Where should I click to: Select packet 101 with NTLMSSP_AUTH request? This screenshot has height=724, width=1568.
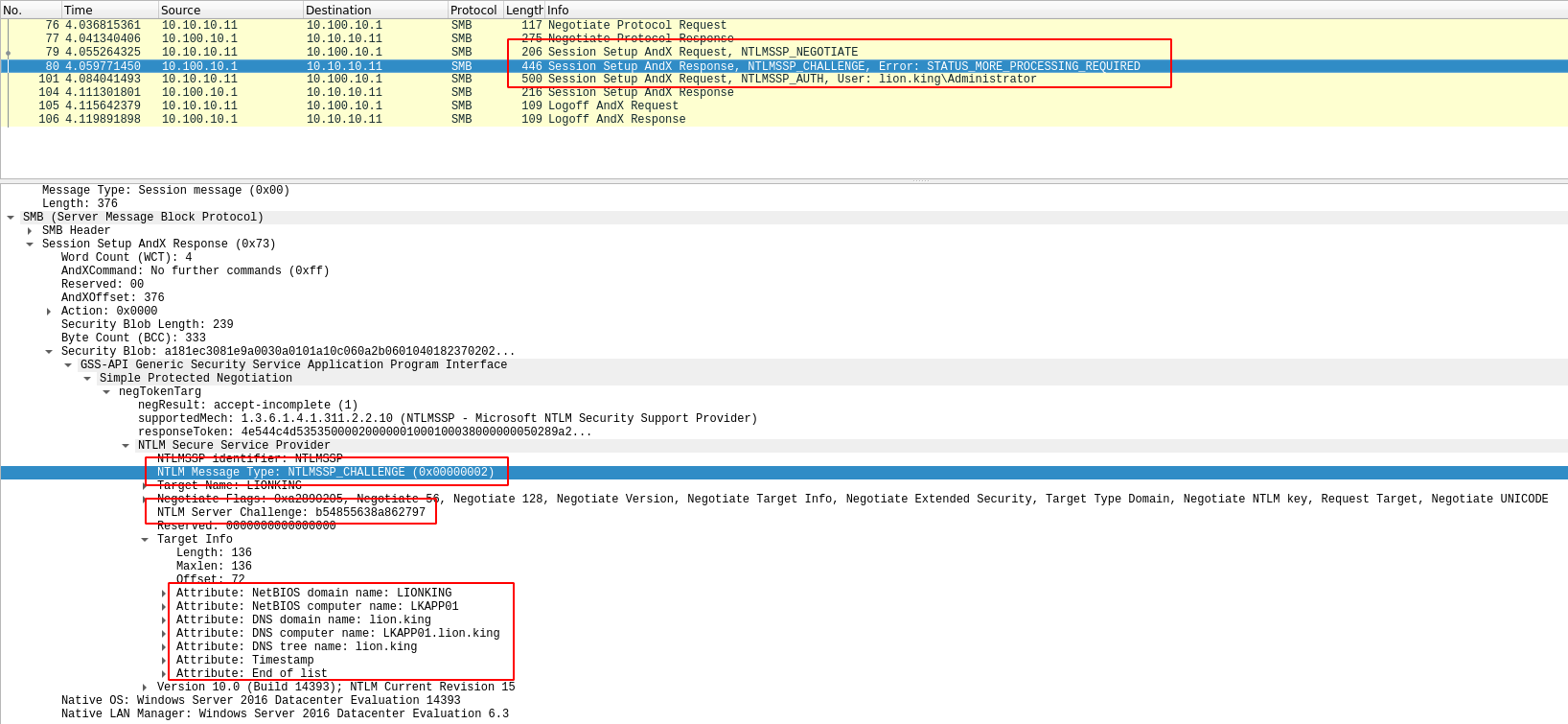coord(791,80)
